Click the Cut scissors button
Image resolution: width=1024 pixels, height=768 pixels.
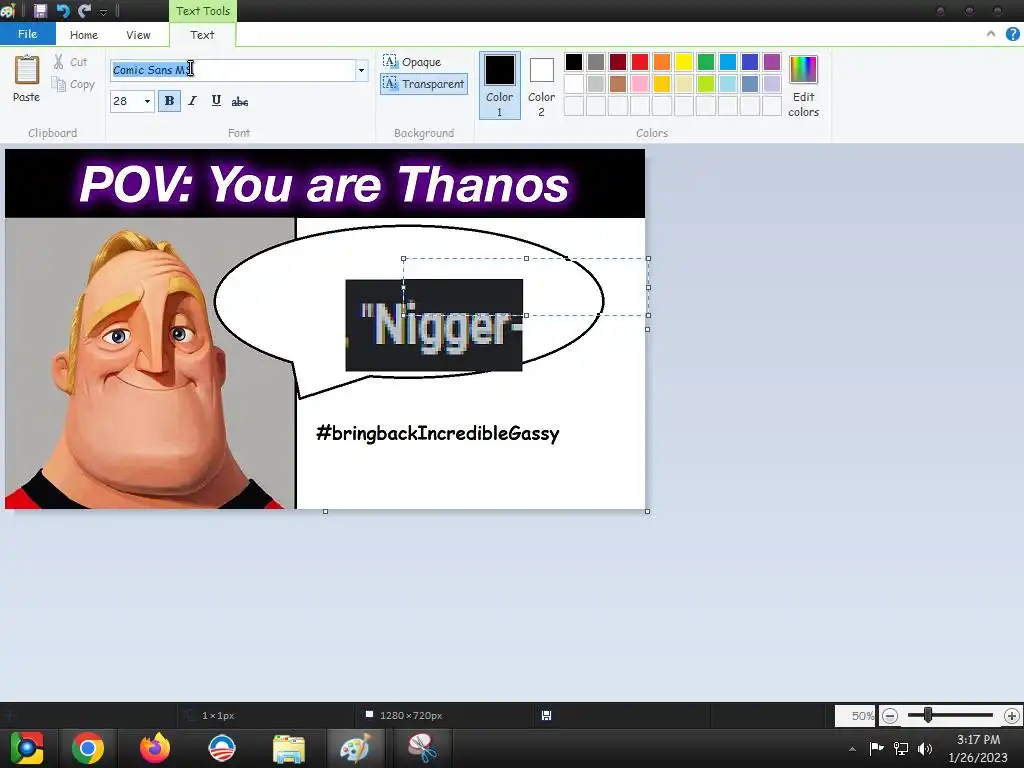coord(71,62)
